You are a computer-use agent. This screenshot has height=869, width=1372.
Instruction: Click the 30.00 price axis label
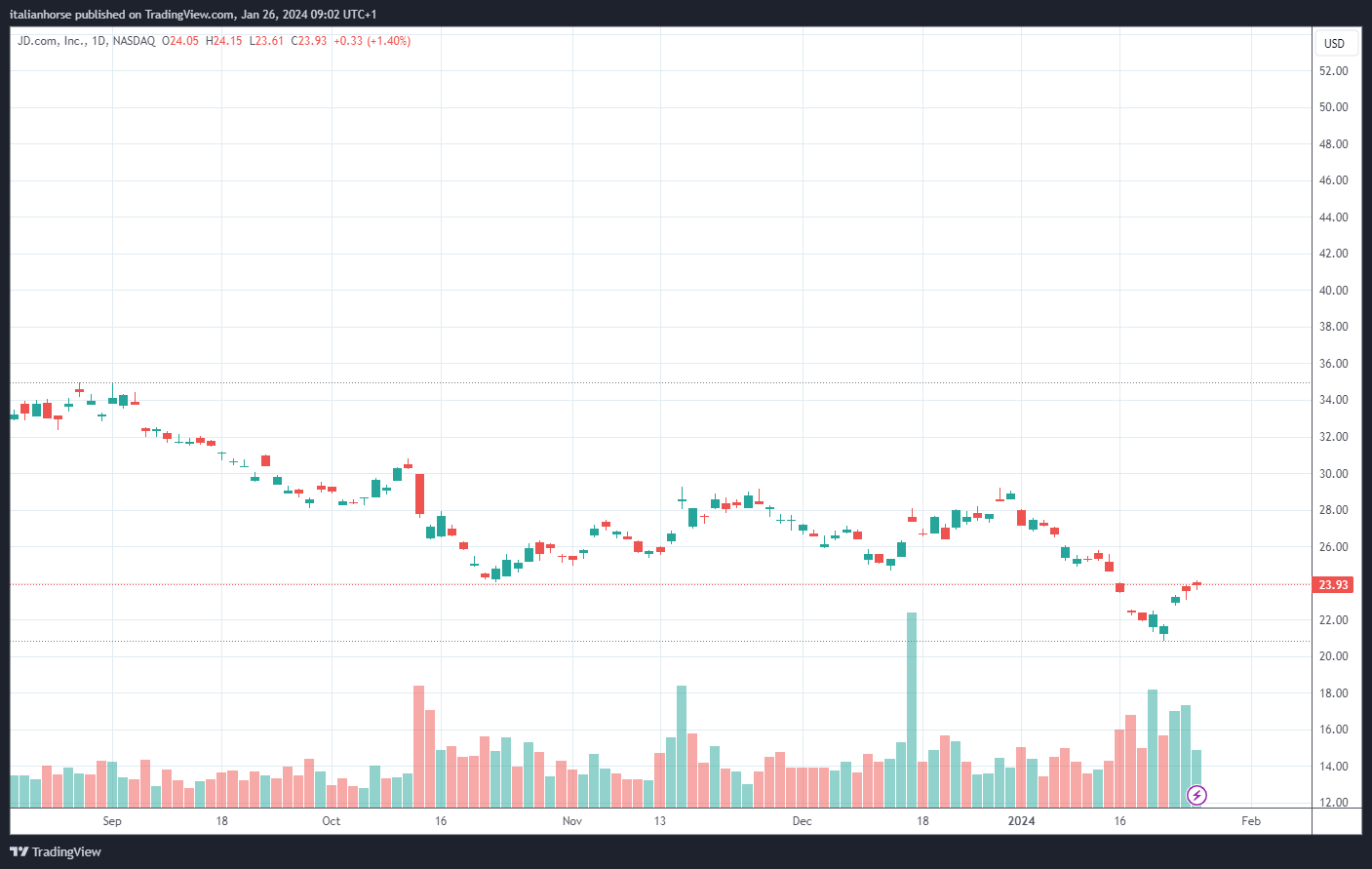1333,474
